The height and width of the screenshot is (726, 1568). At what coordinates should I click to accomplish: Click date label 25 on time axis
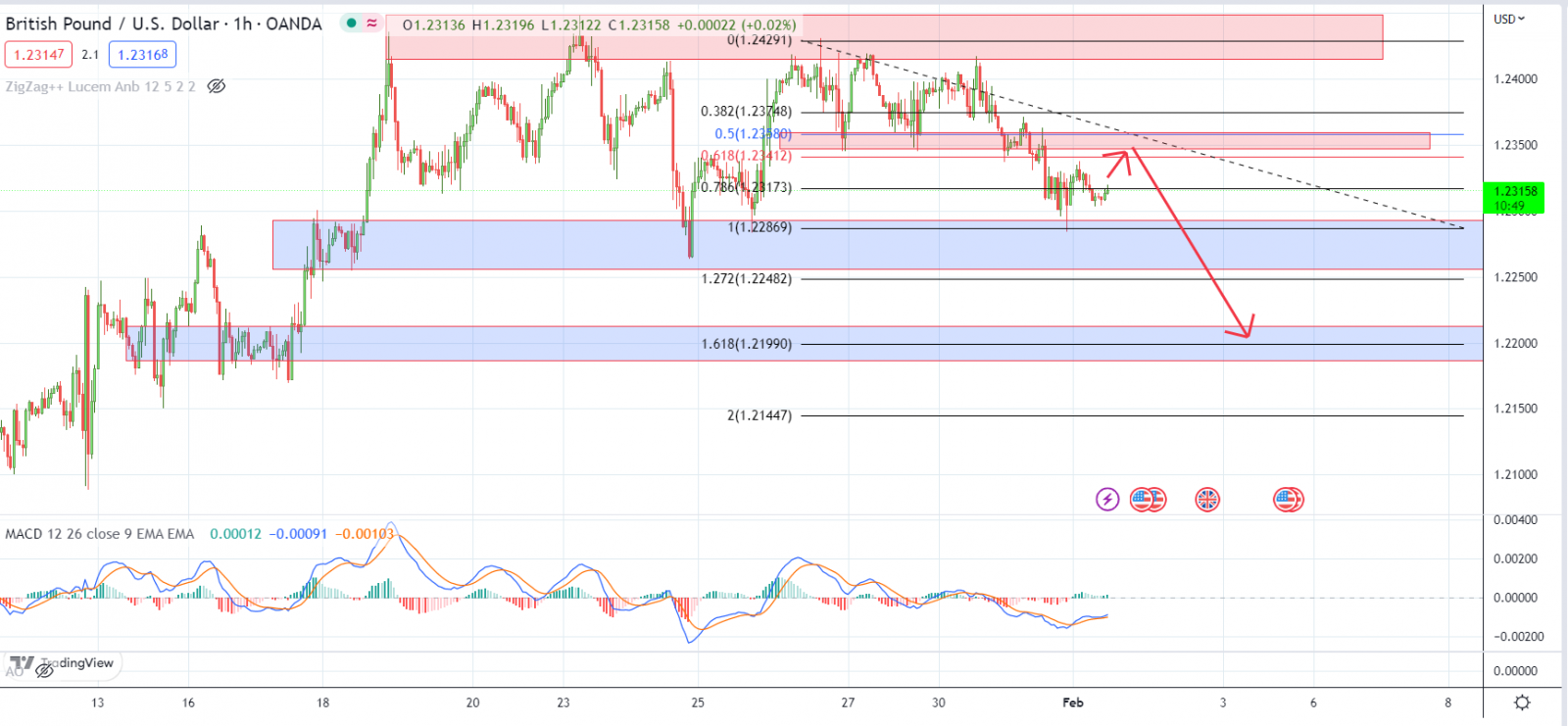(x=698, y=702)
